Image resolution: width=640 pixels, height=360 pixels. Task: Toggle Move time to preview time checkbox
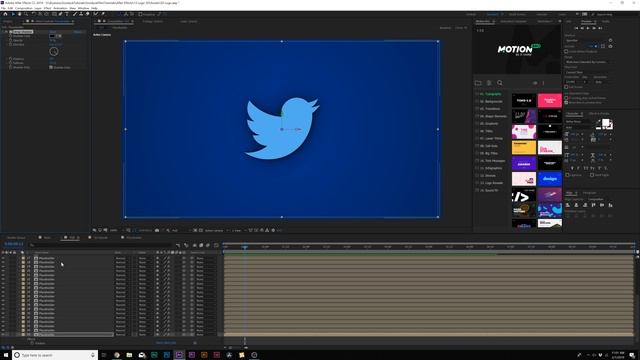click(566, 102)
